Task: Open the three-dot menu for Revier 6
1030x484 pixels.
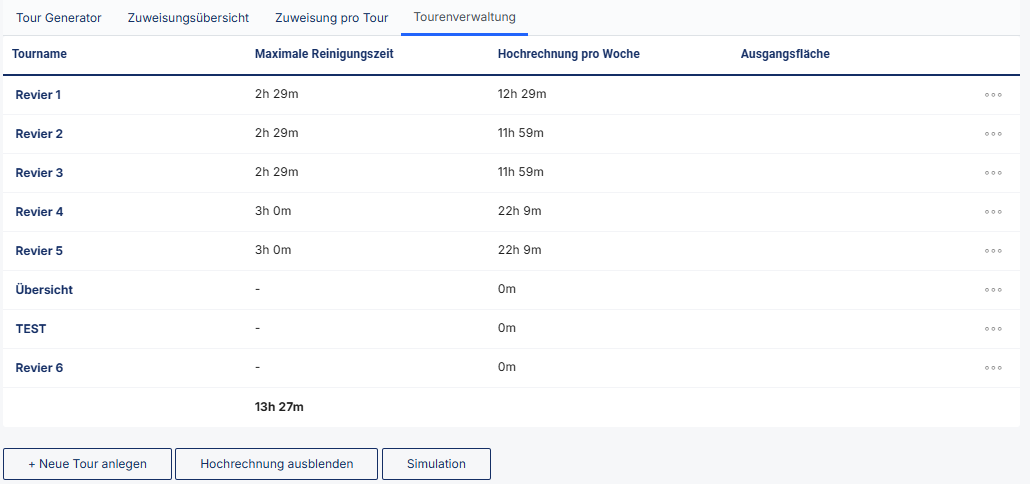Action: click(x=993, y=368)
